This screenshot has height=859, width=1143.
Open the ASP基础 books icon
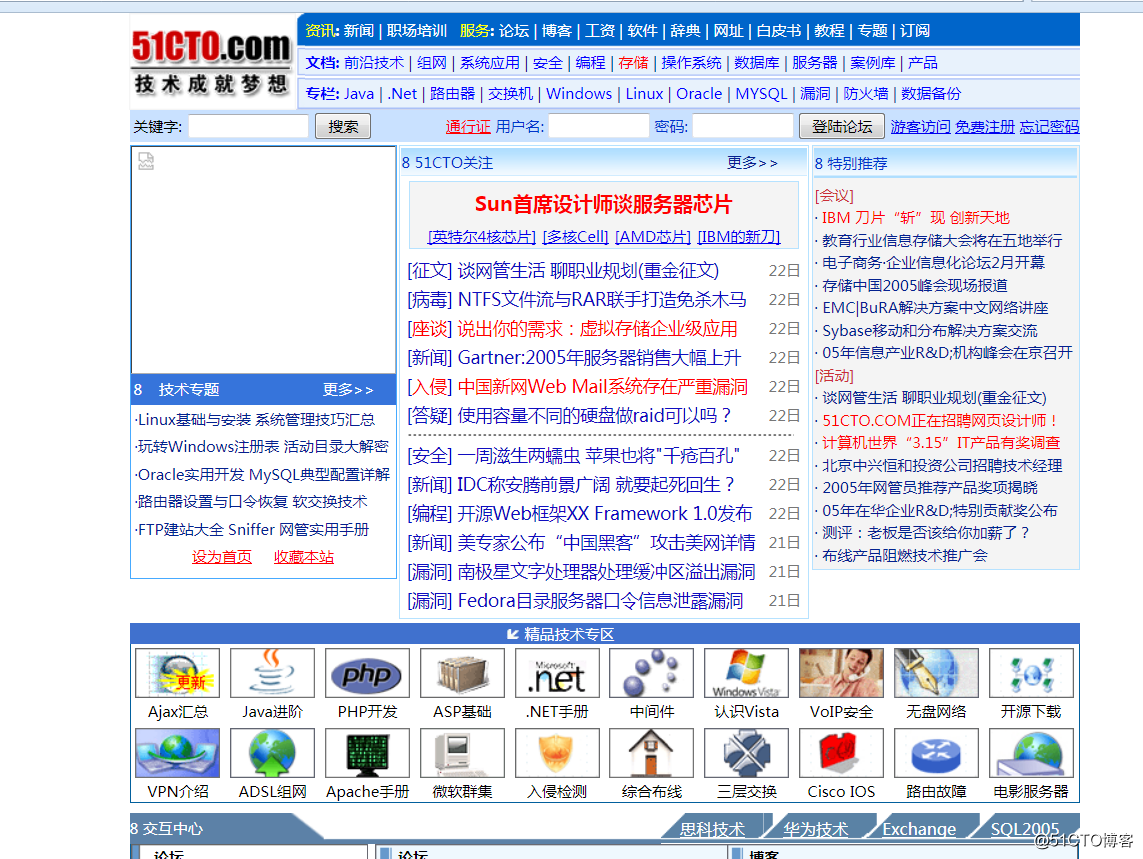click(x=462, y=673)
